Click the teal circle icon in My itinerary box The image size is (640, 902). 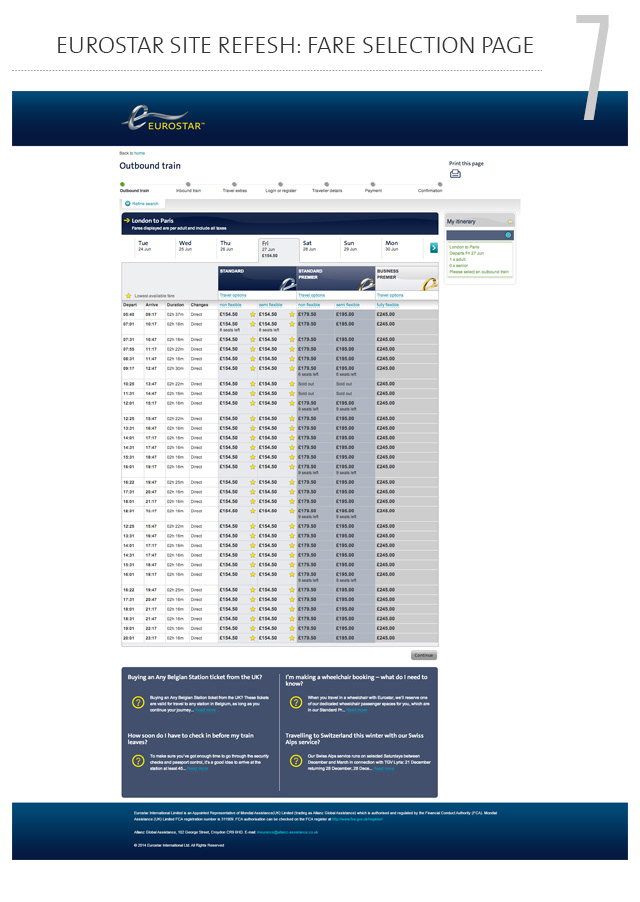(508, 235)
